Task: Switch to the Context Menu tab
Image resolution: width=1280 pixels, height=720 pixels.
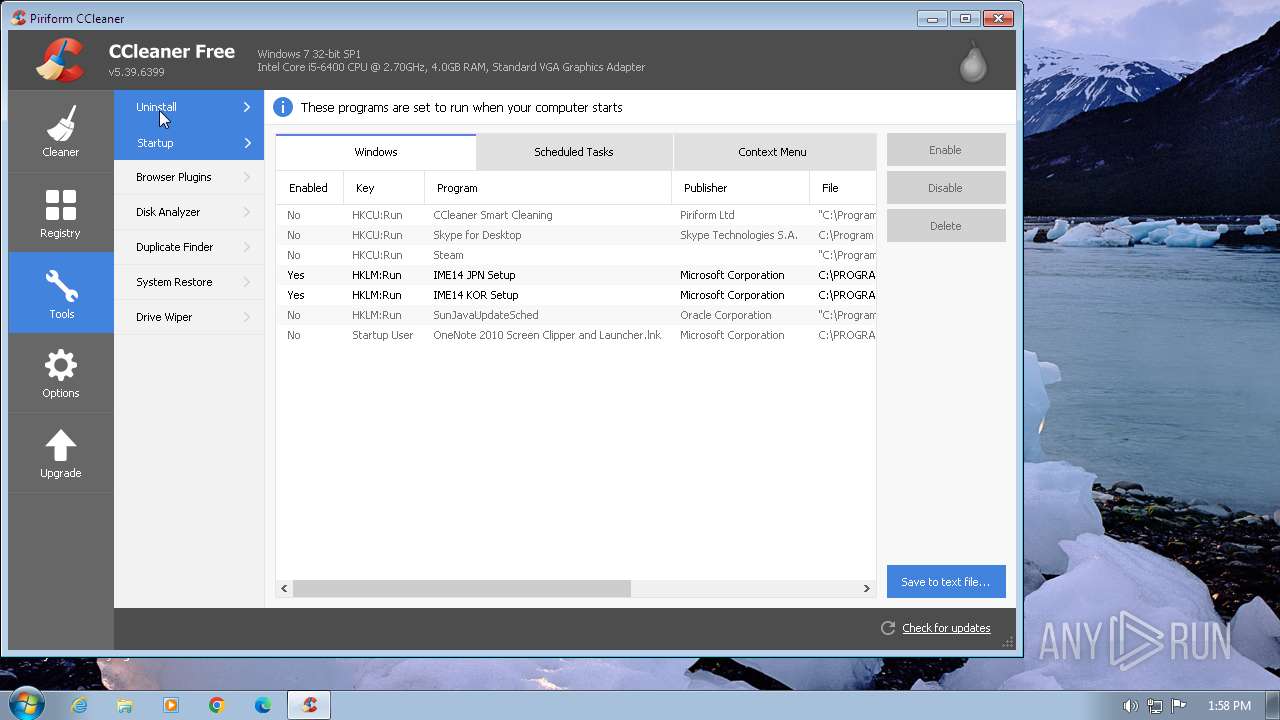Action: (x=772, y=152)
